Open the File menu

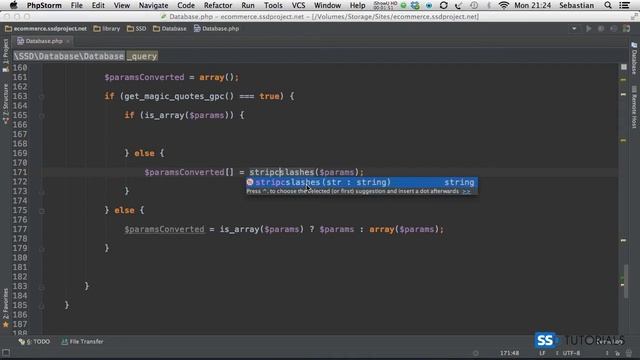[x=76, y=5]
